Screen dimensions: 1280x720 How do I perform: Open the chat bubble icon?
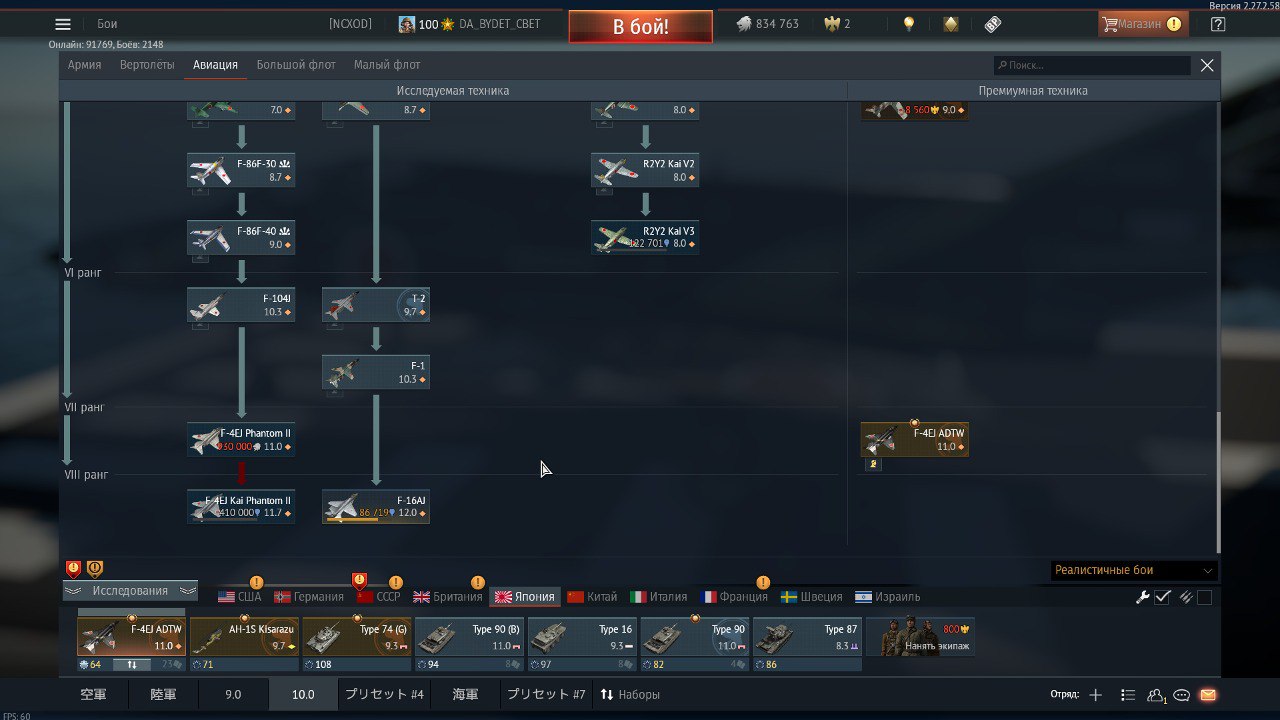pos(1182,695)
